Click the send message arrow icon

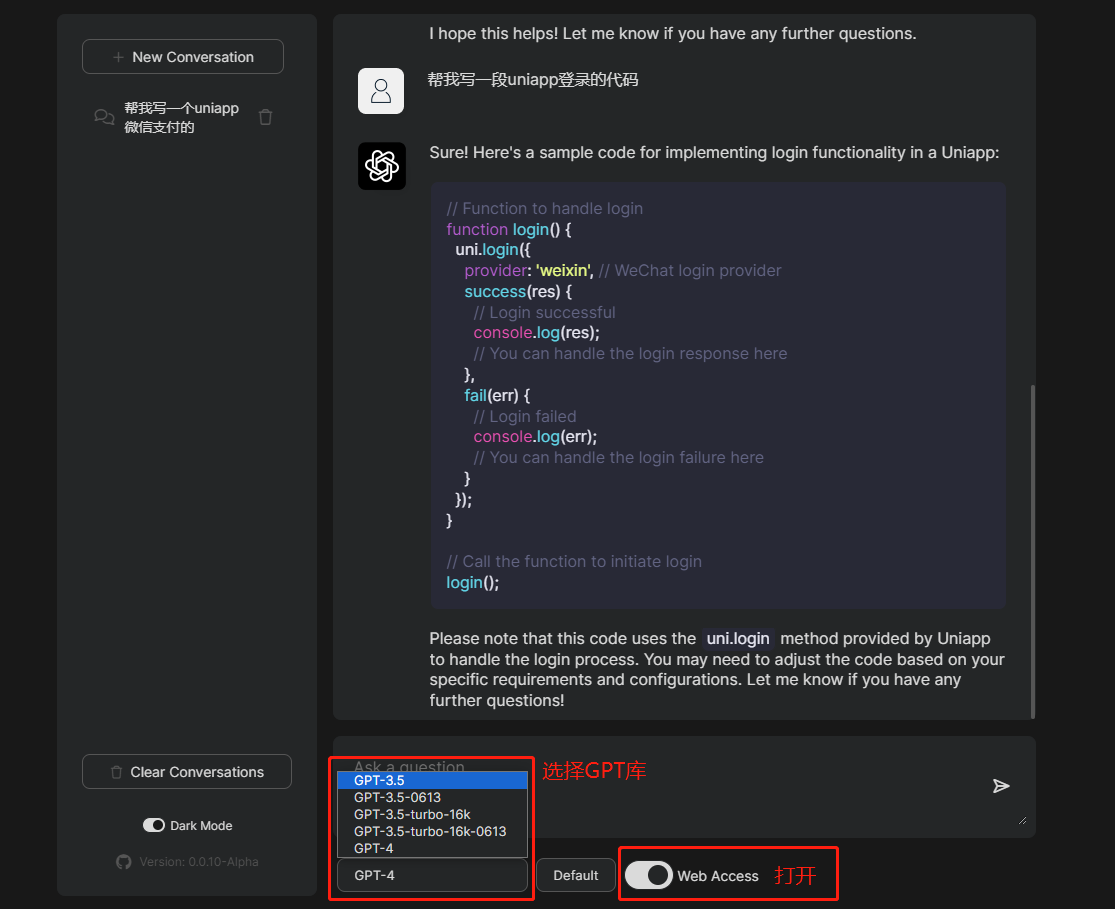[x=1001, y=786]
